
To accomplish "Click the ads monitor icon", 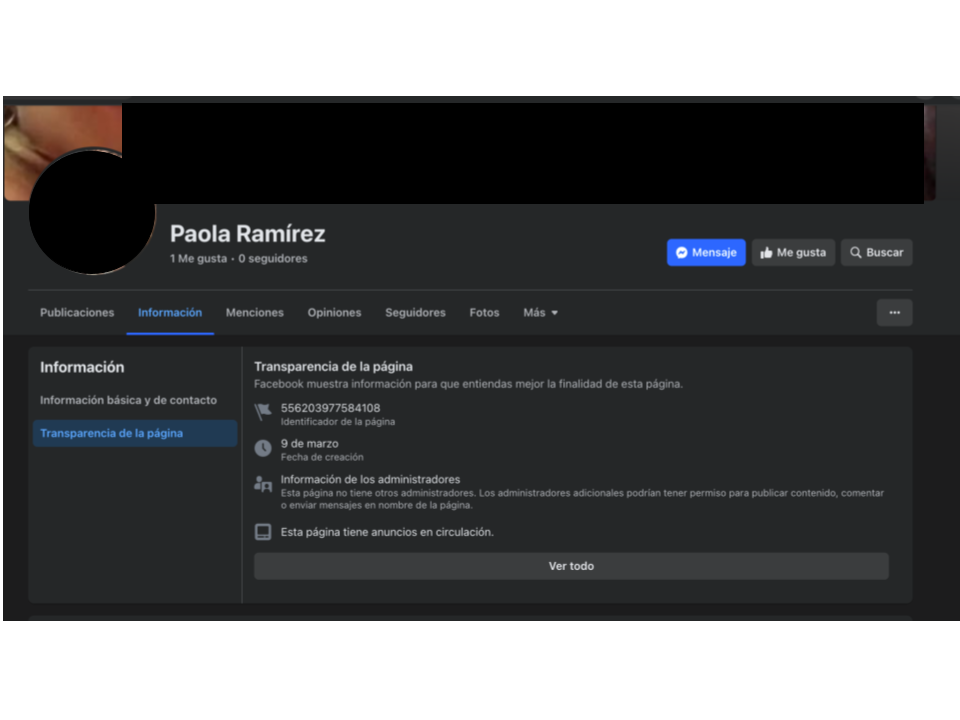I will click(263, 532).
